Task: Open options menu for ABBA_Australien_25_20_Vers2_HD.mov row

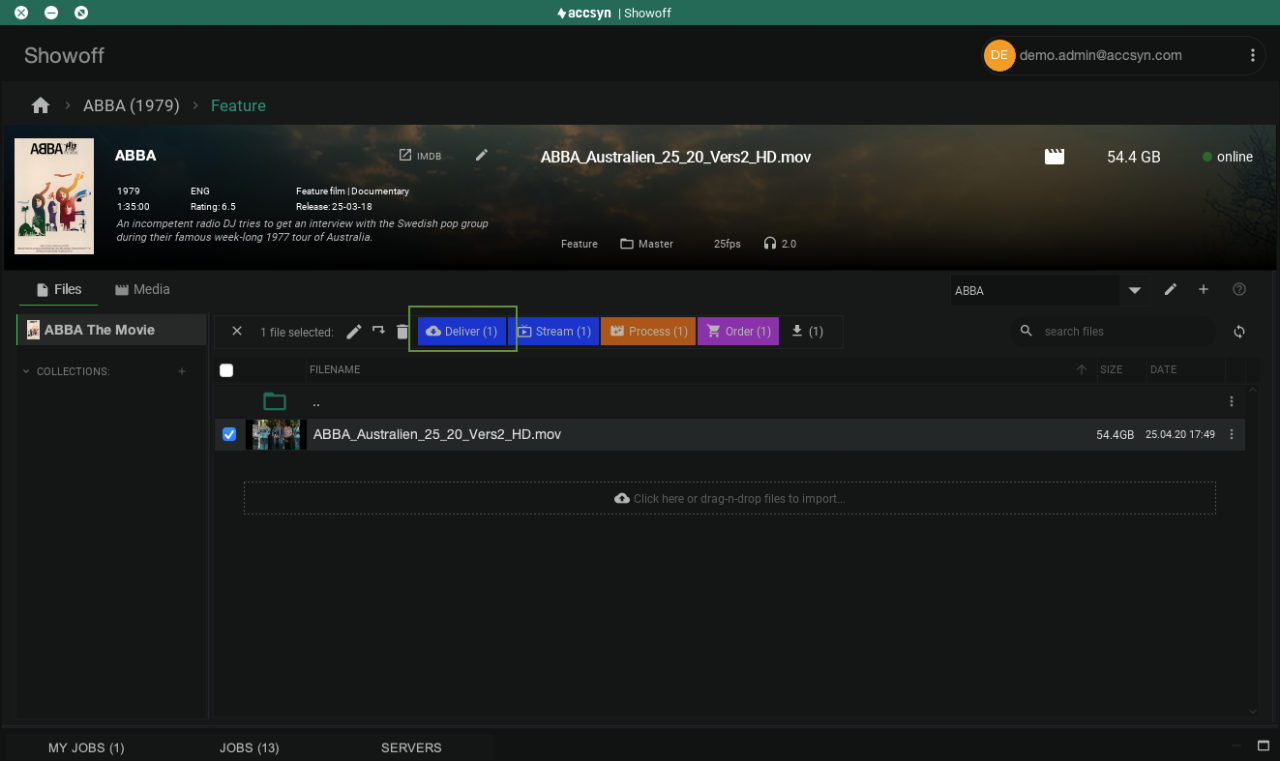Action: pyautogui.click(x=1232, y=435)
